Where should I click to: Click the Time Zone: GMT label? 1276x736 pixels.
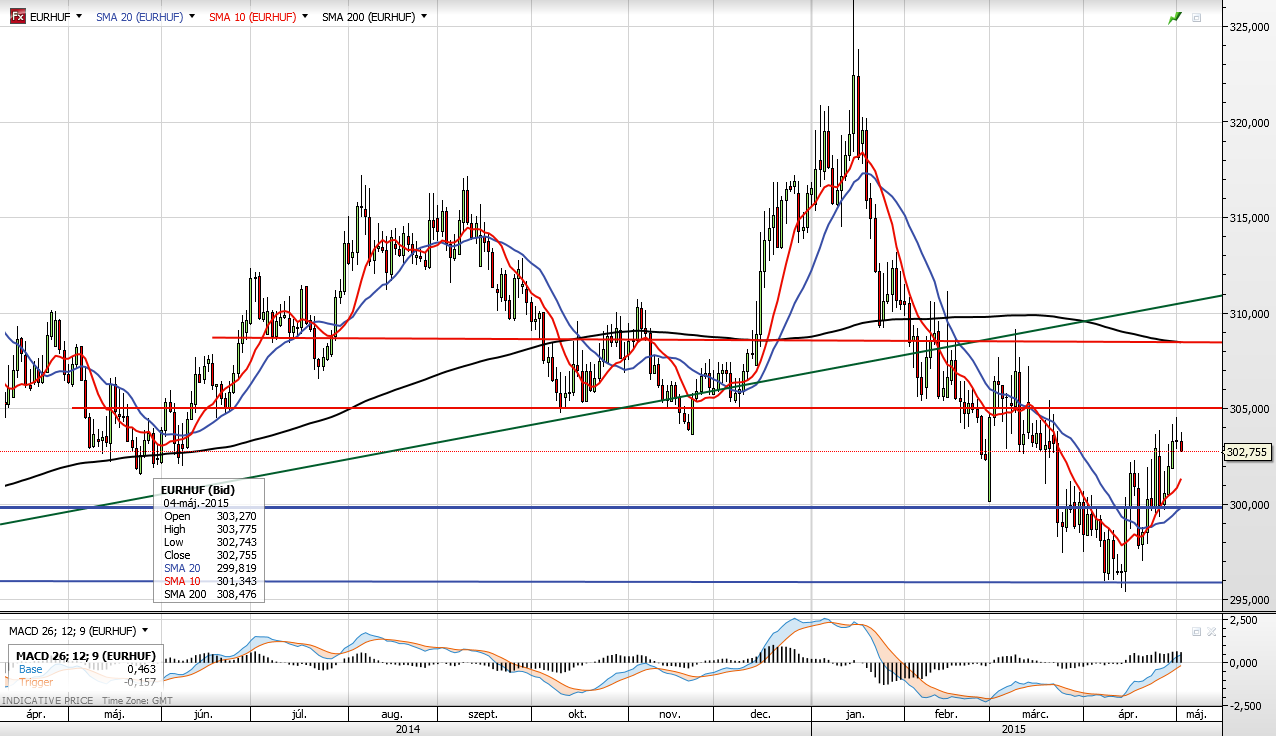click(x=136, y=701)
